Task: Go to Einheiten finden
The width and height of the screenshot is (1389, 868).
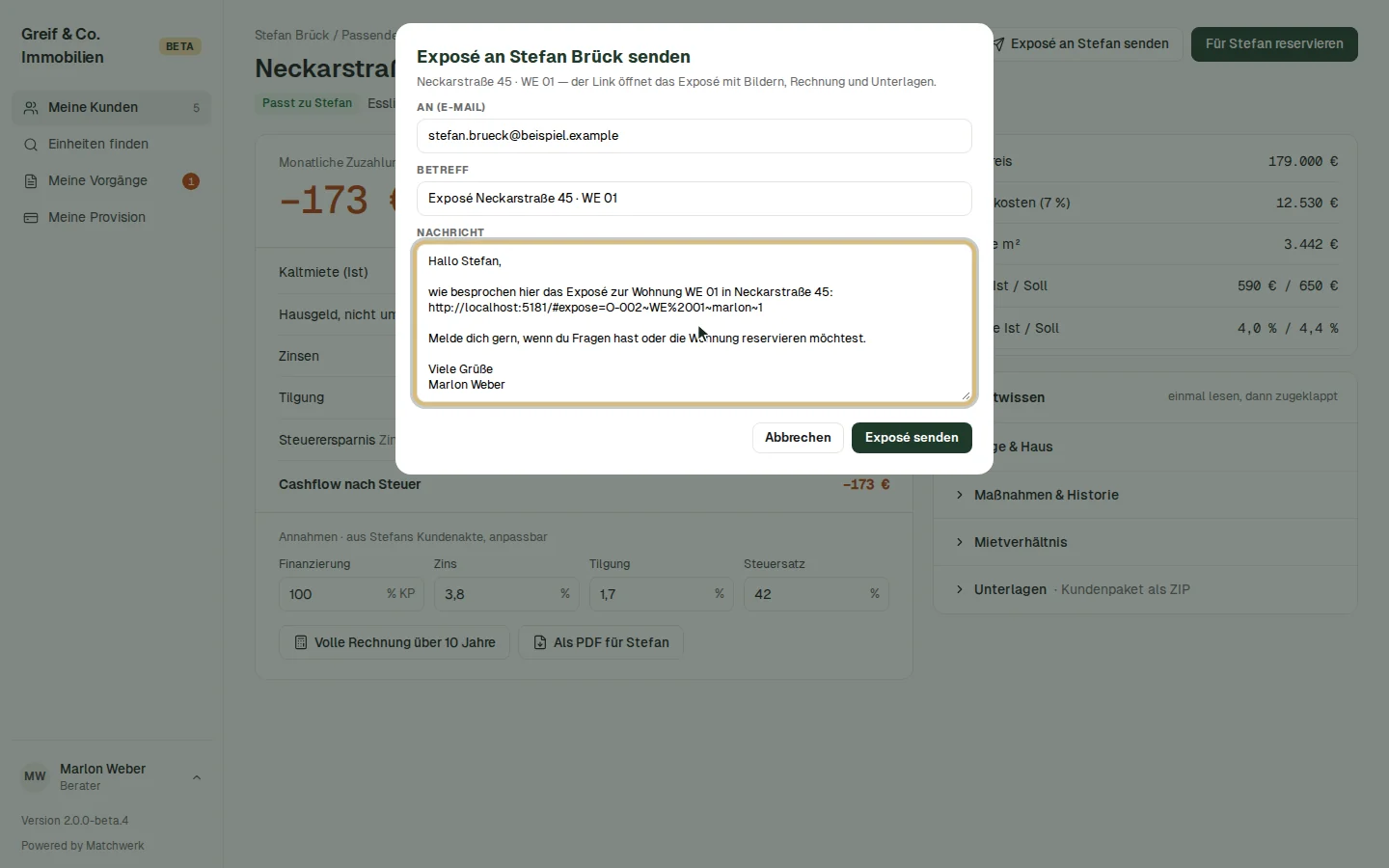Action: (x=111, y=145)
